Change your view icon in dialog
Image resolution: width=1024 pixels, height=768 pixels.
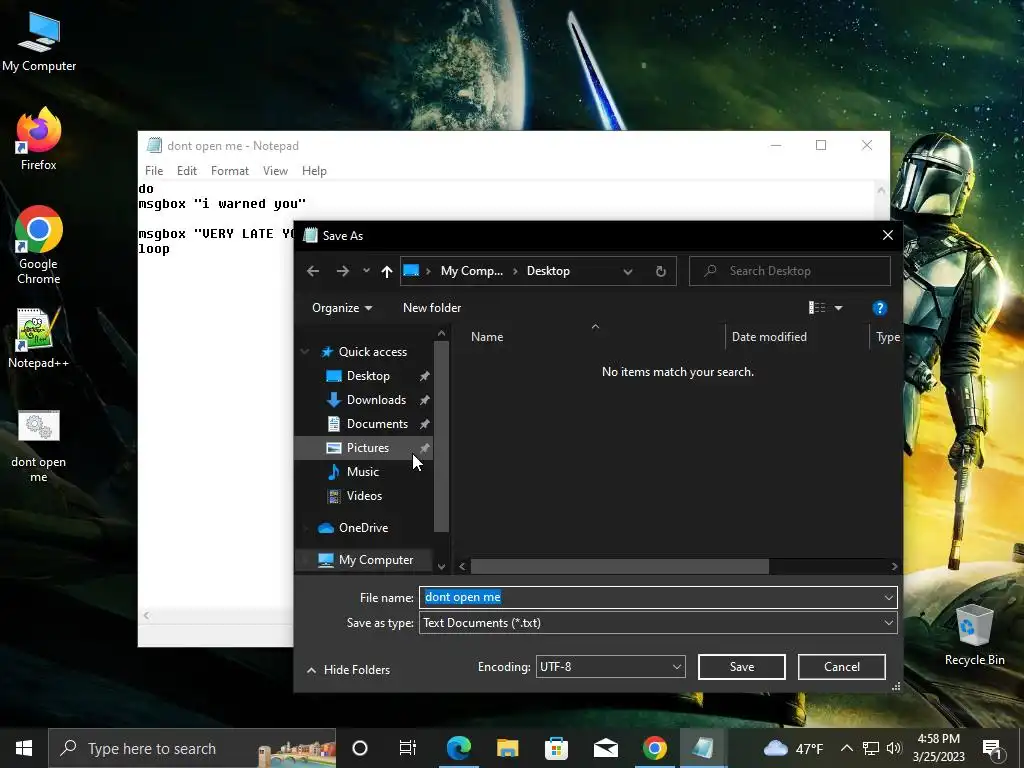(816, 308)
